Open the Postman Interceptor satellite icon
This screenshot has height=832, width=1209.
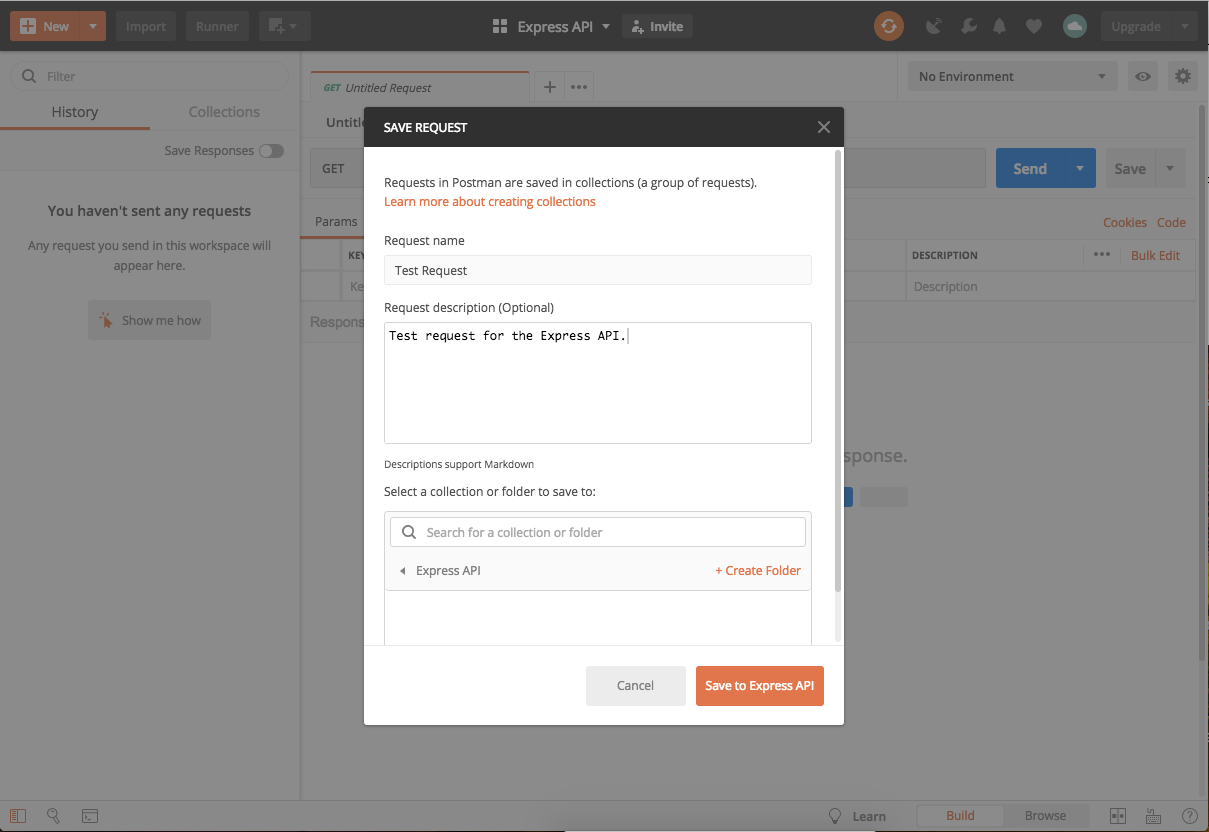pos(933,26)
